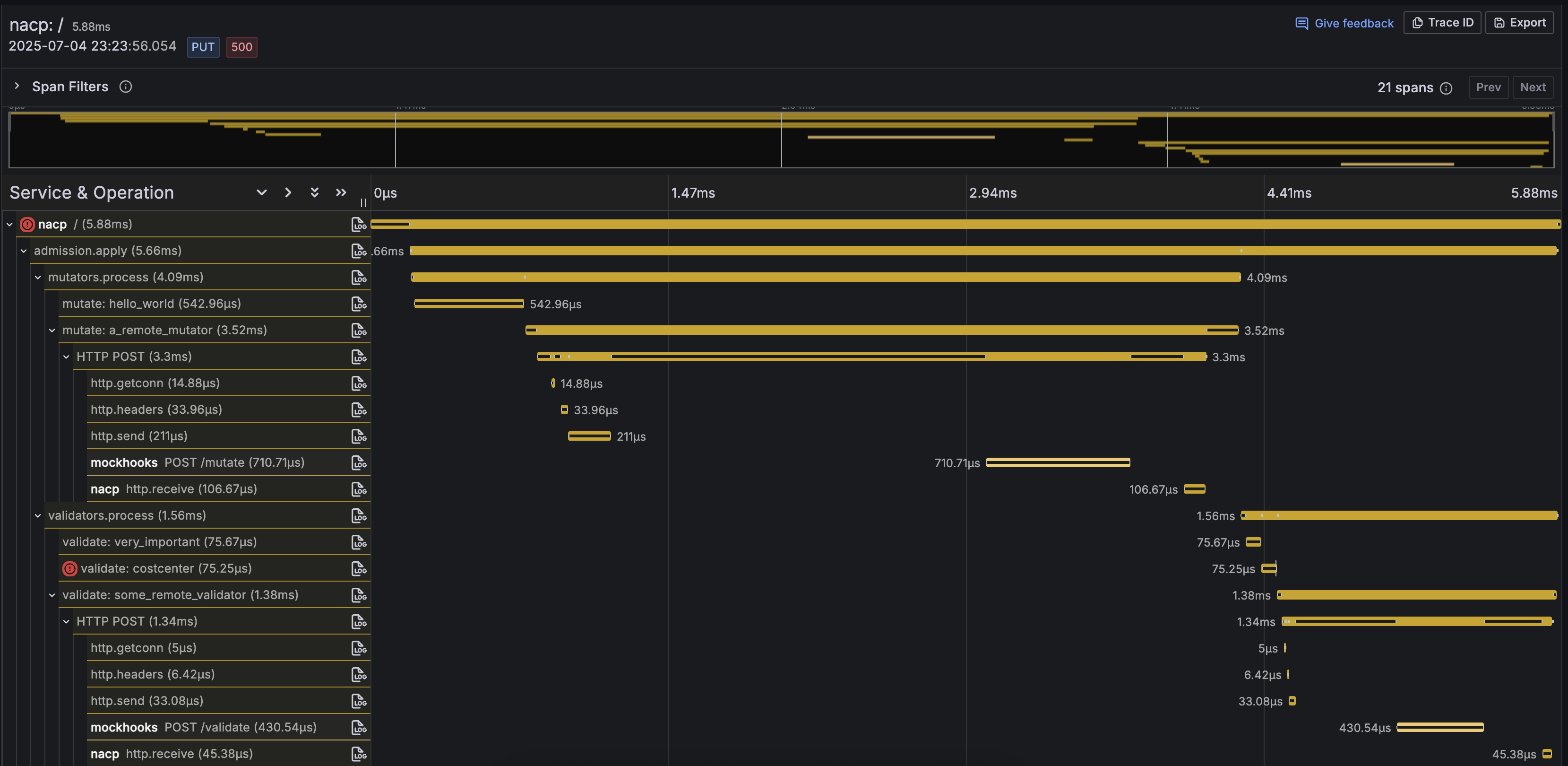Collapse mutate: a_remote_mutator span
1568x766 pixels.
point(52,330)
